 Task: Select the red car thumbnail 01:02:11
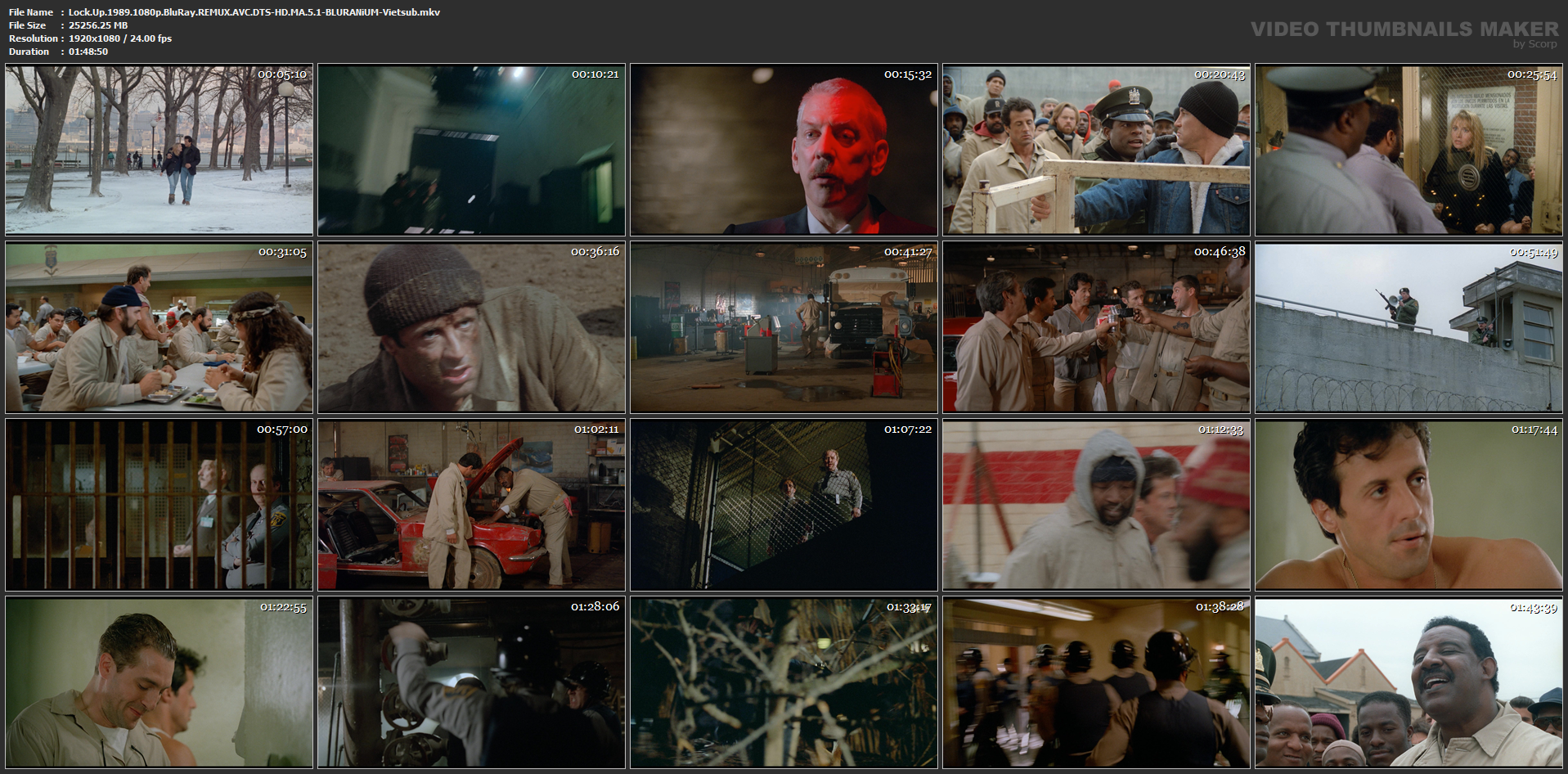[x=471, y=505]
